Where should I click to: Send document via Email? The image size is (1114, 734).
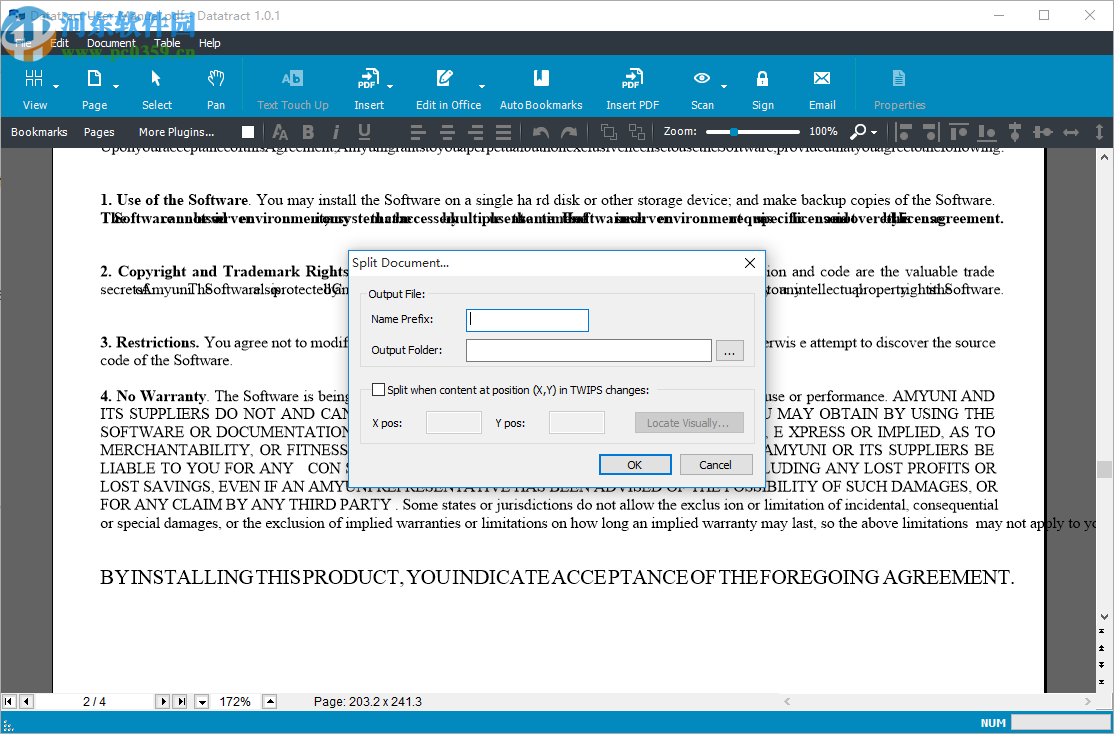[x=821, y=86]
